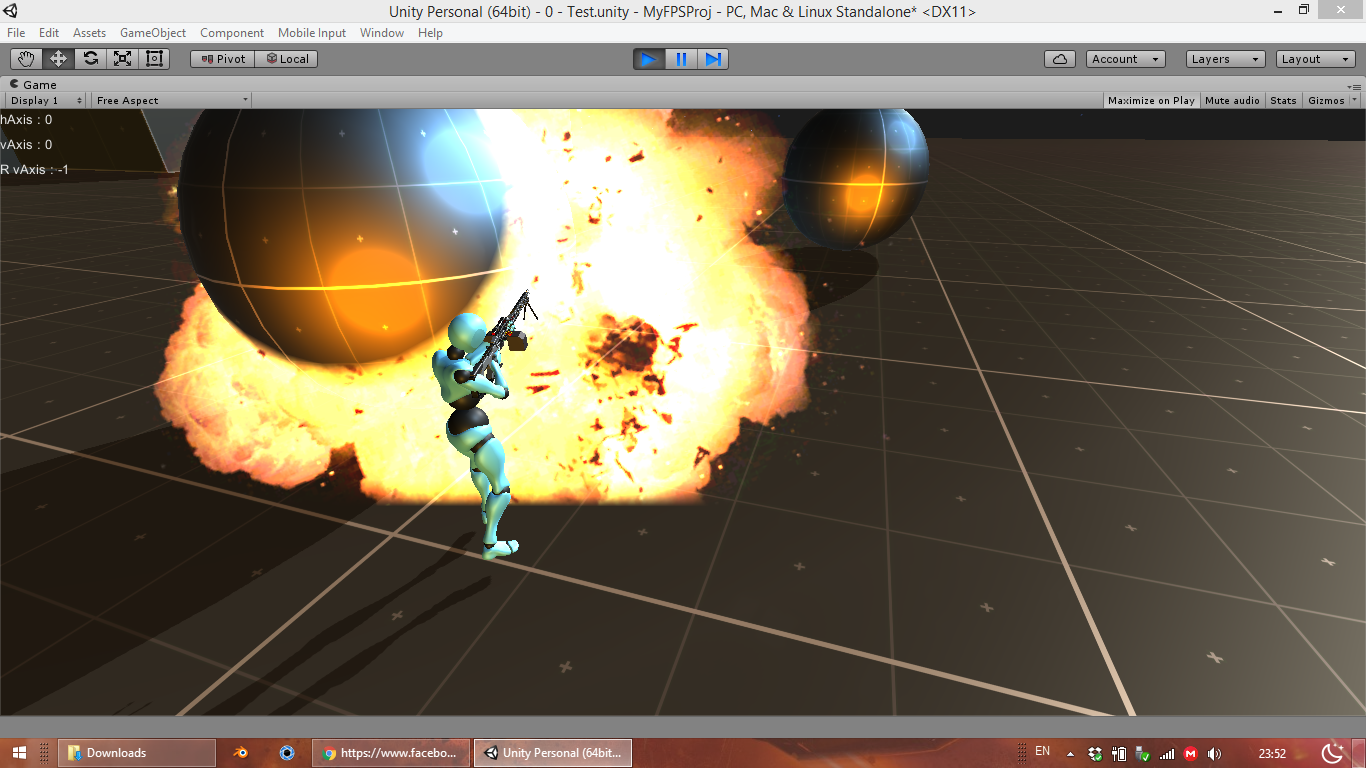Click the EN language indicator
The height and width of the screenshot is (768, 1366).
[x=1042, y=752]
